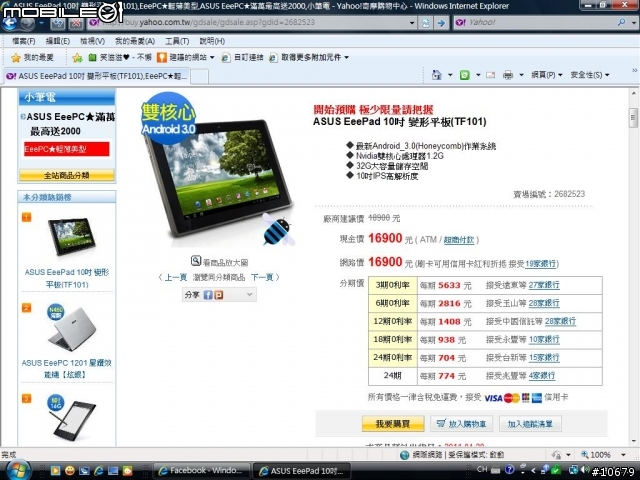Select the ASUS EeePad browser tab
The image size is (640, 480).
pos(96,76)
